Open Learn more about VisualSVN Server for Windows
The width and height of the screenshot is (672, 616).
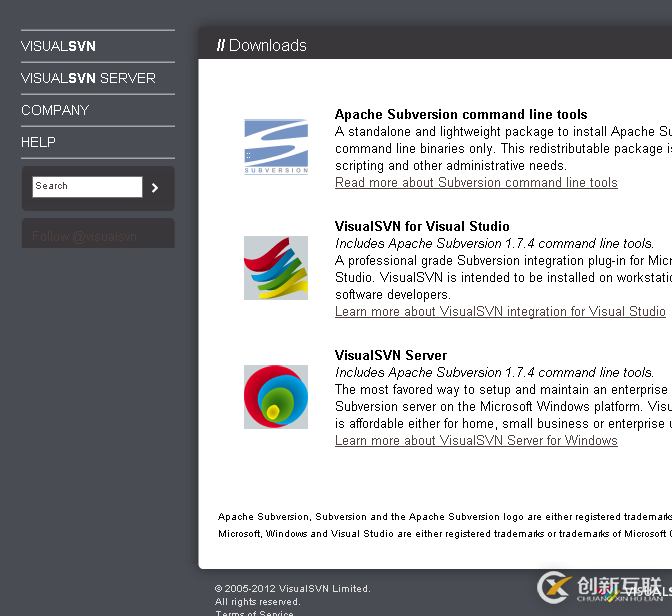pyautogui.click(x=476, y=441)
